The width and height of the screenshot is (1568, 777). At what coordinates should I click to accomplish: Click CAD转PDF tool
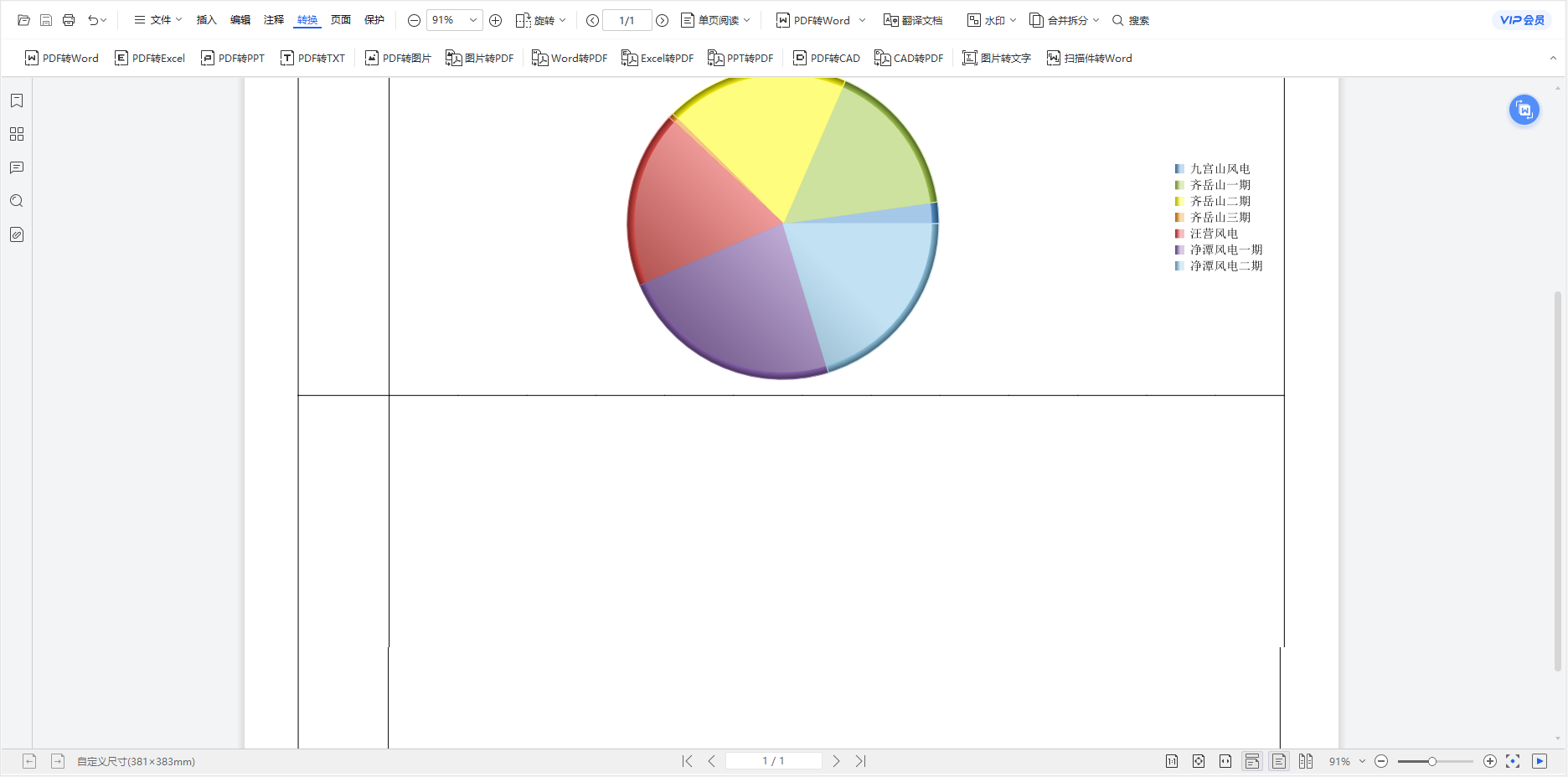pyautogui.click(x=909, y=58)
